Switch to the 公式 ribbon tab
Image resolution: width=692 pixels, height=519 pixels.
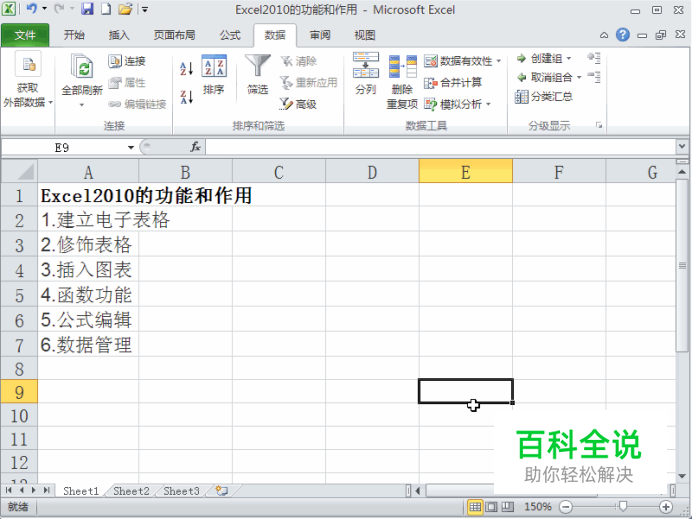(x=230, y=35)
